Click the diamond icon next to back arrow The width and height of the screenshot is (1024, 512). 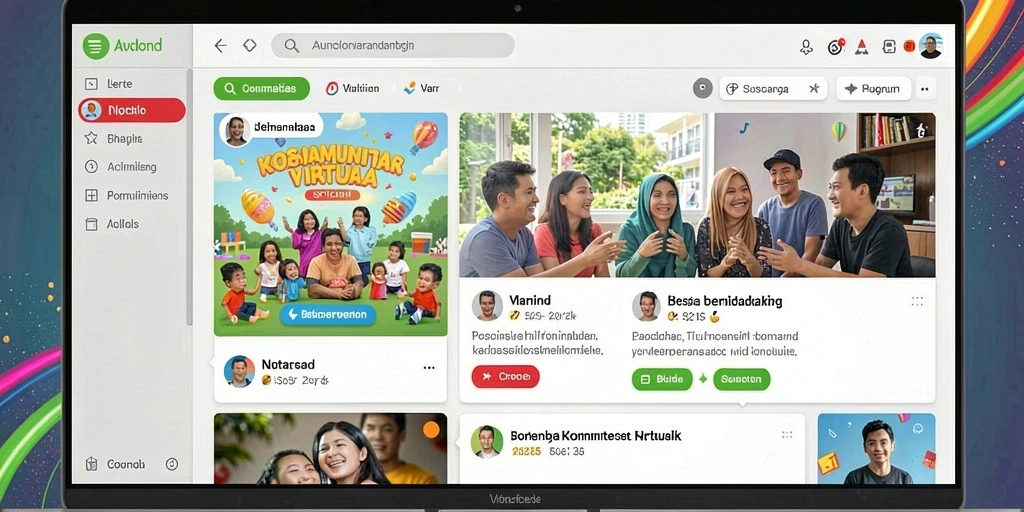249,46
